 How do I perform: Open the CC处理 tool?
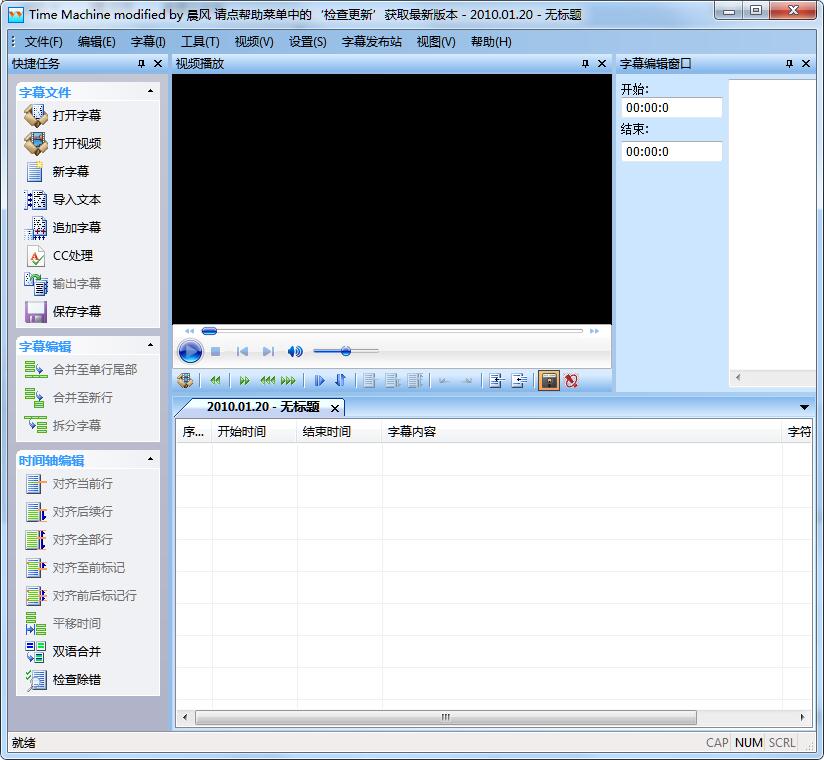[36, 255]
